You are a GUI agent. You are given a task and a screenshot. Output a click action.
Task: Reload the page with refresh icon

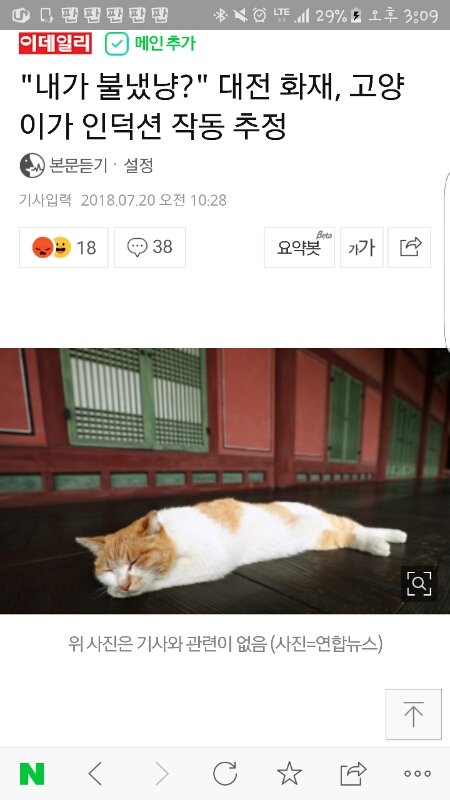[x=225, y=773]
